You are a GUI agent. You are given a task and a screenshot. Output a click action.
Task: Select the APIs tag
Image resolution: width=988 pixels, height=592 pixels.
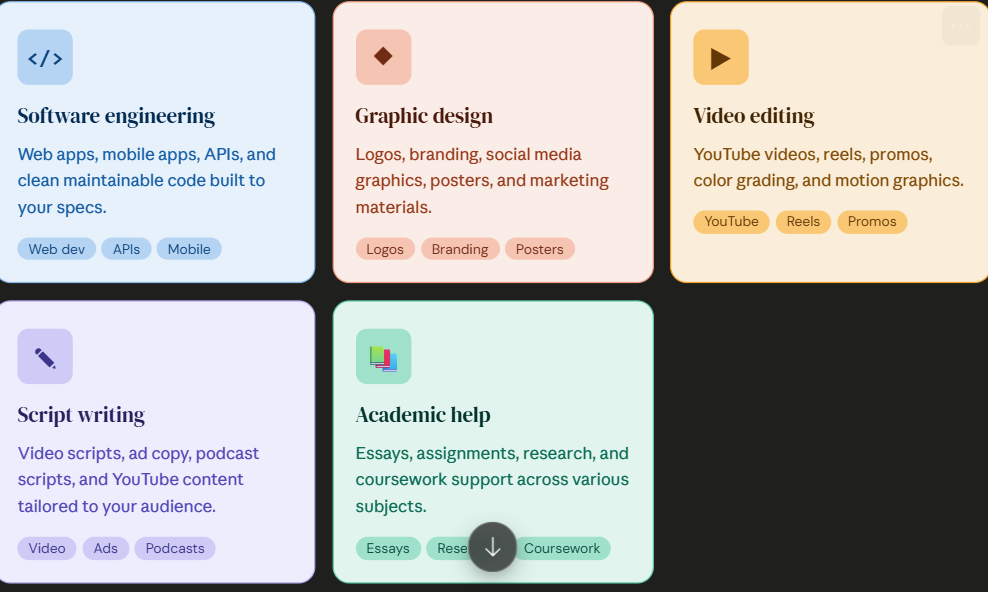click(126, 249)
